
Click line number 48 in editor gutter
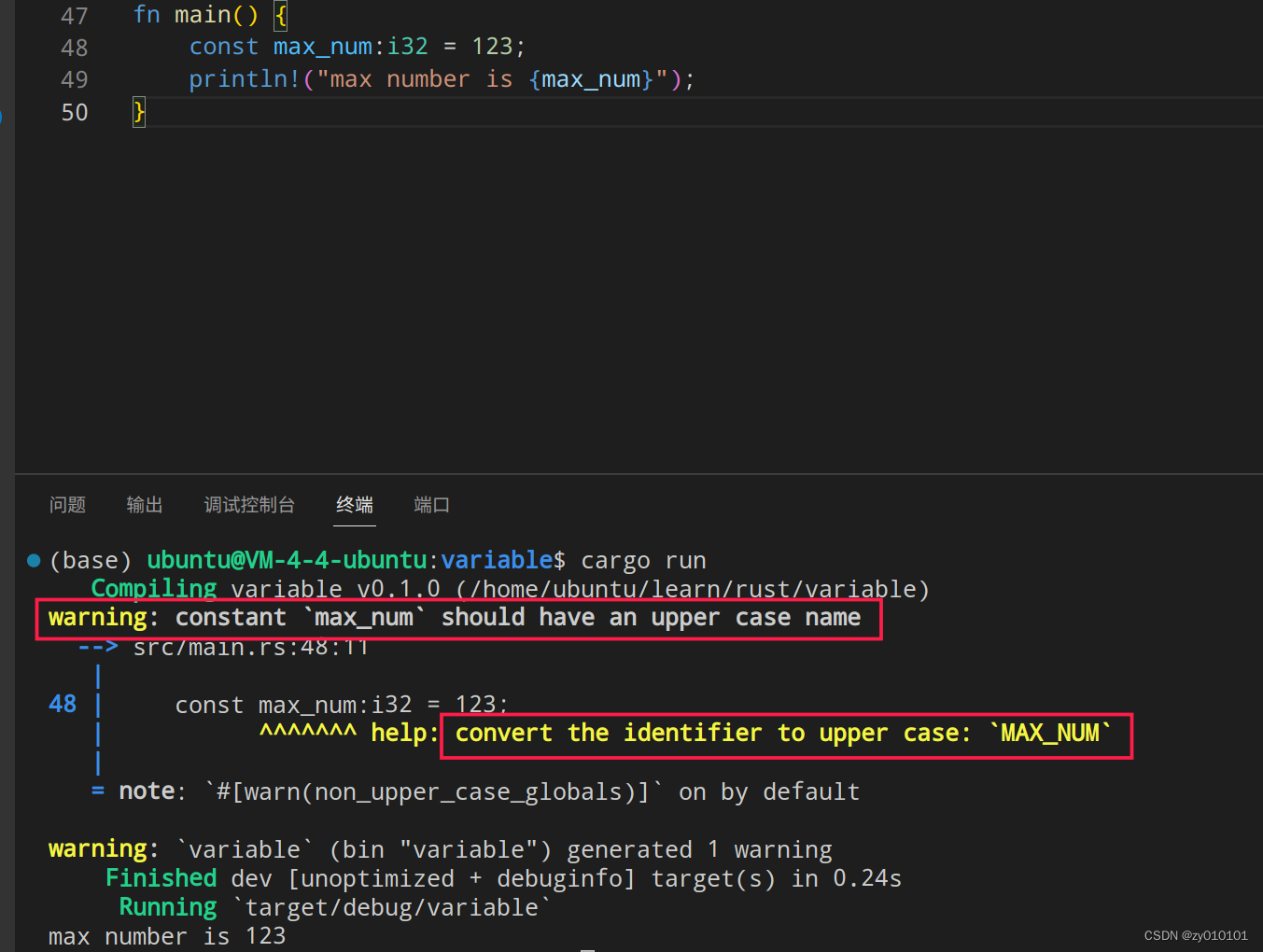pos(75,48)
